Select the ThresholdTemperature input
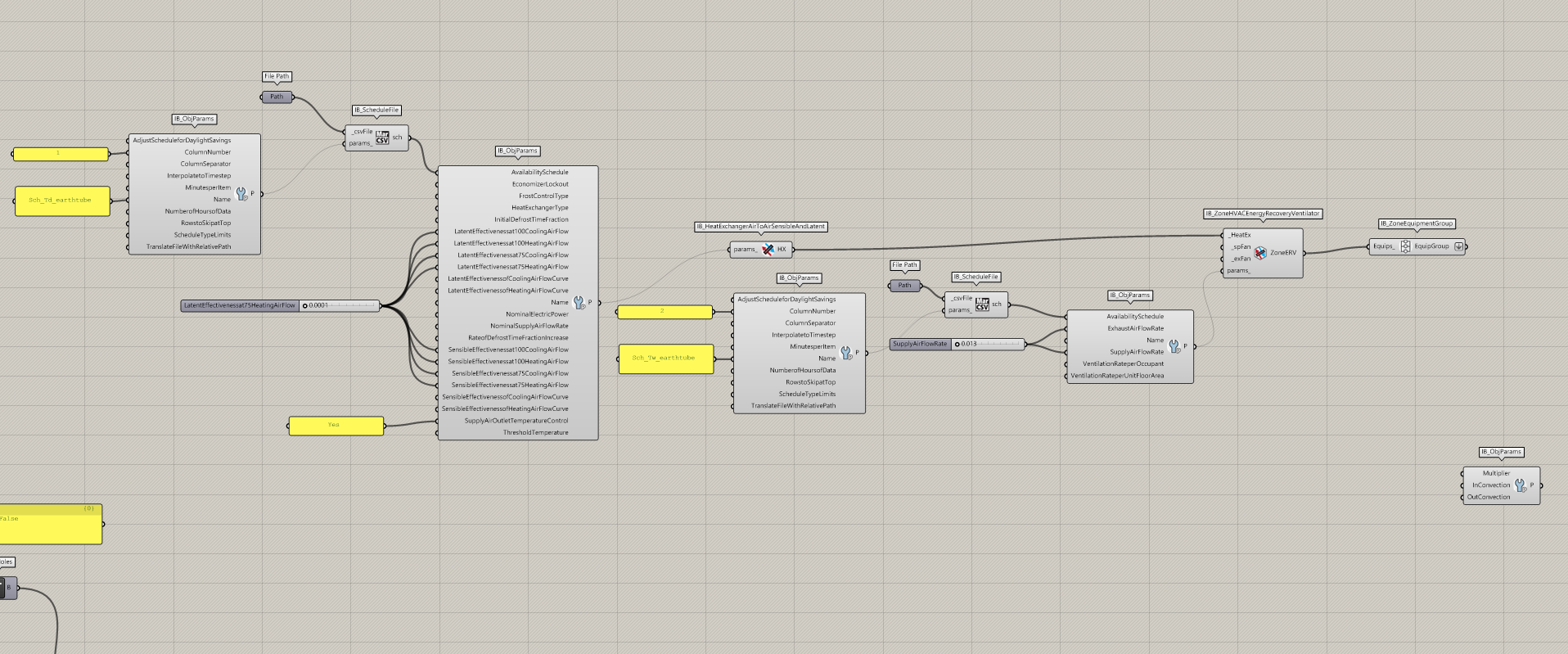The image size is (1568, 654). [x=536, y=433]
